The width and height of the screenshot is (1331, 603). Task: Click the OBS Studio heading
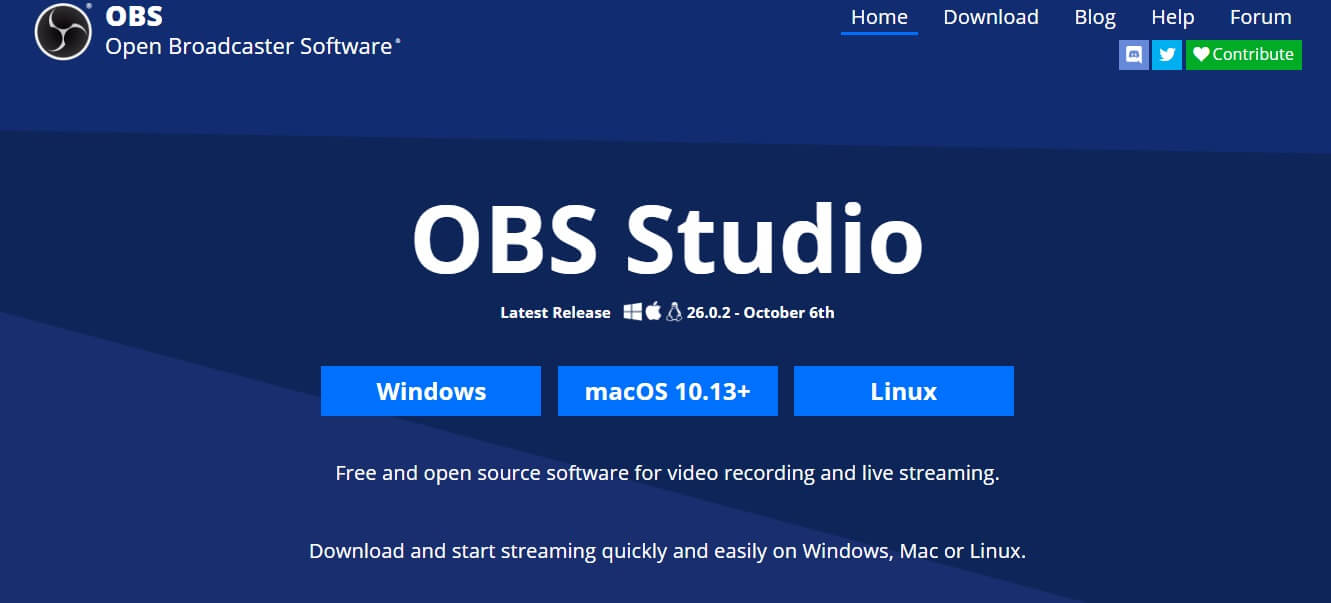pyautogui.click(x=665, y=240)
